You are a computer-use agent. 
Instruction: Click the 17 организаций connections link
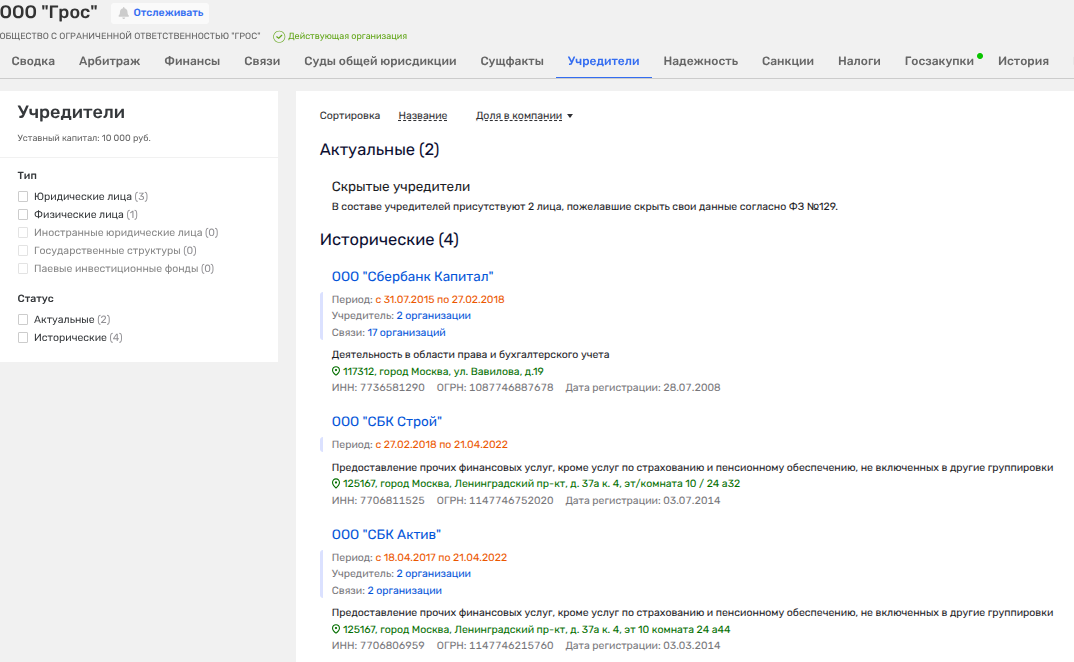click(406, 333)
